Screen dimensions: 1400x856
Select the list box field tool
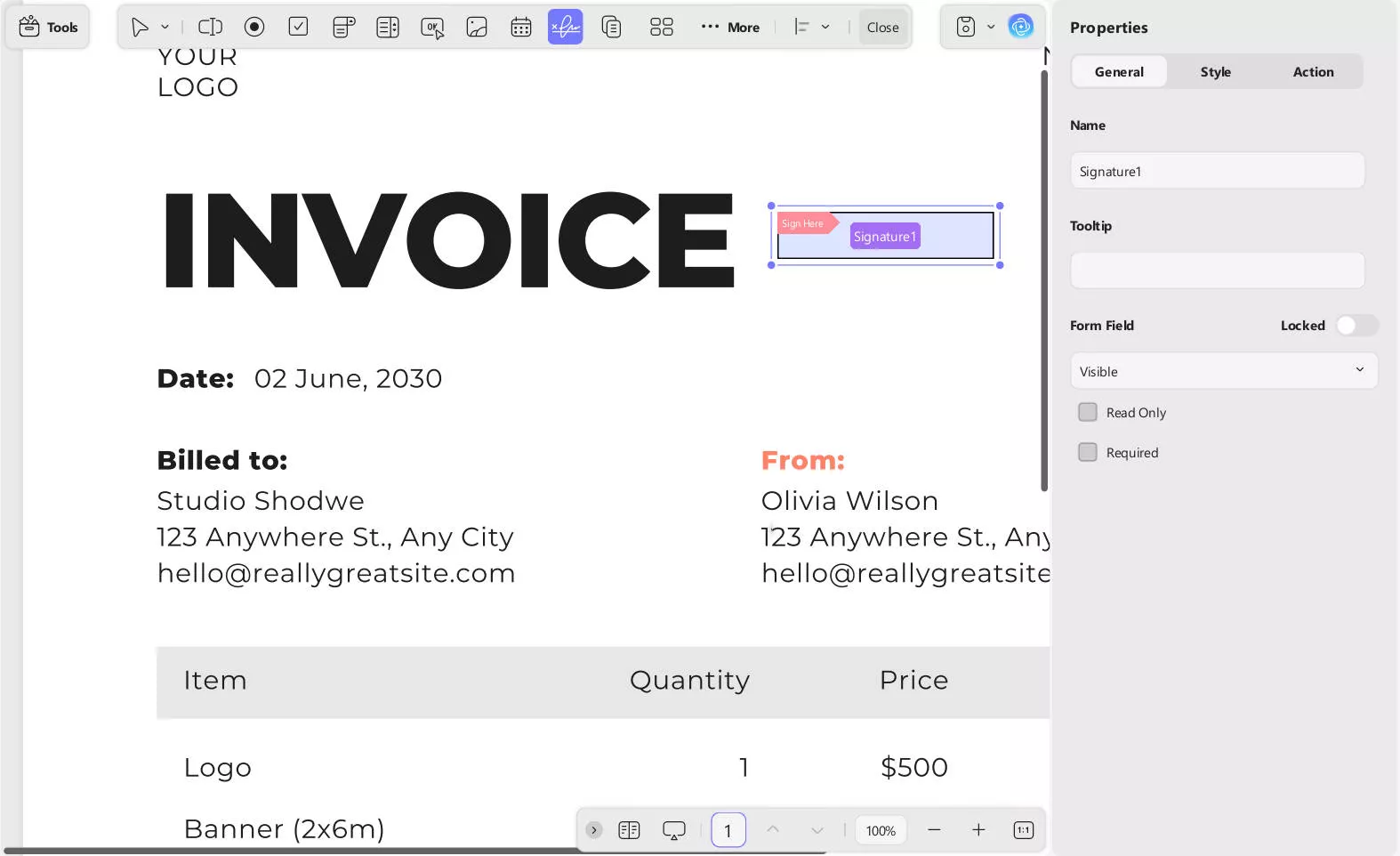(388, 28)
